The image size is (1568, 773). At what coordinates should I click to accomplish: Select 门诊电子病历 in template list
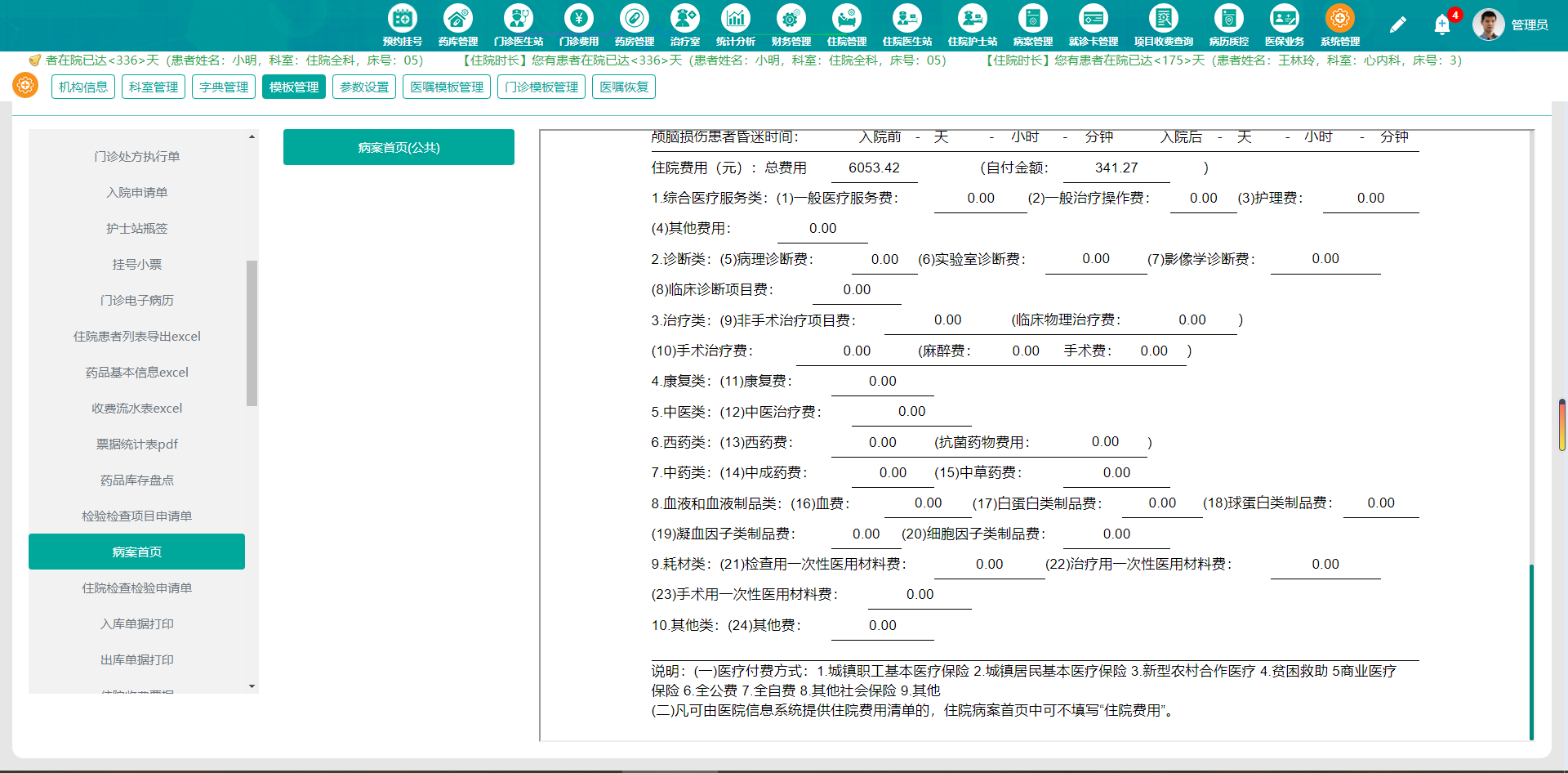[x=136, y=300]
